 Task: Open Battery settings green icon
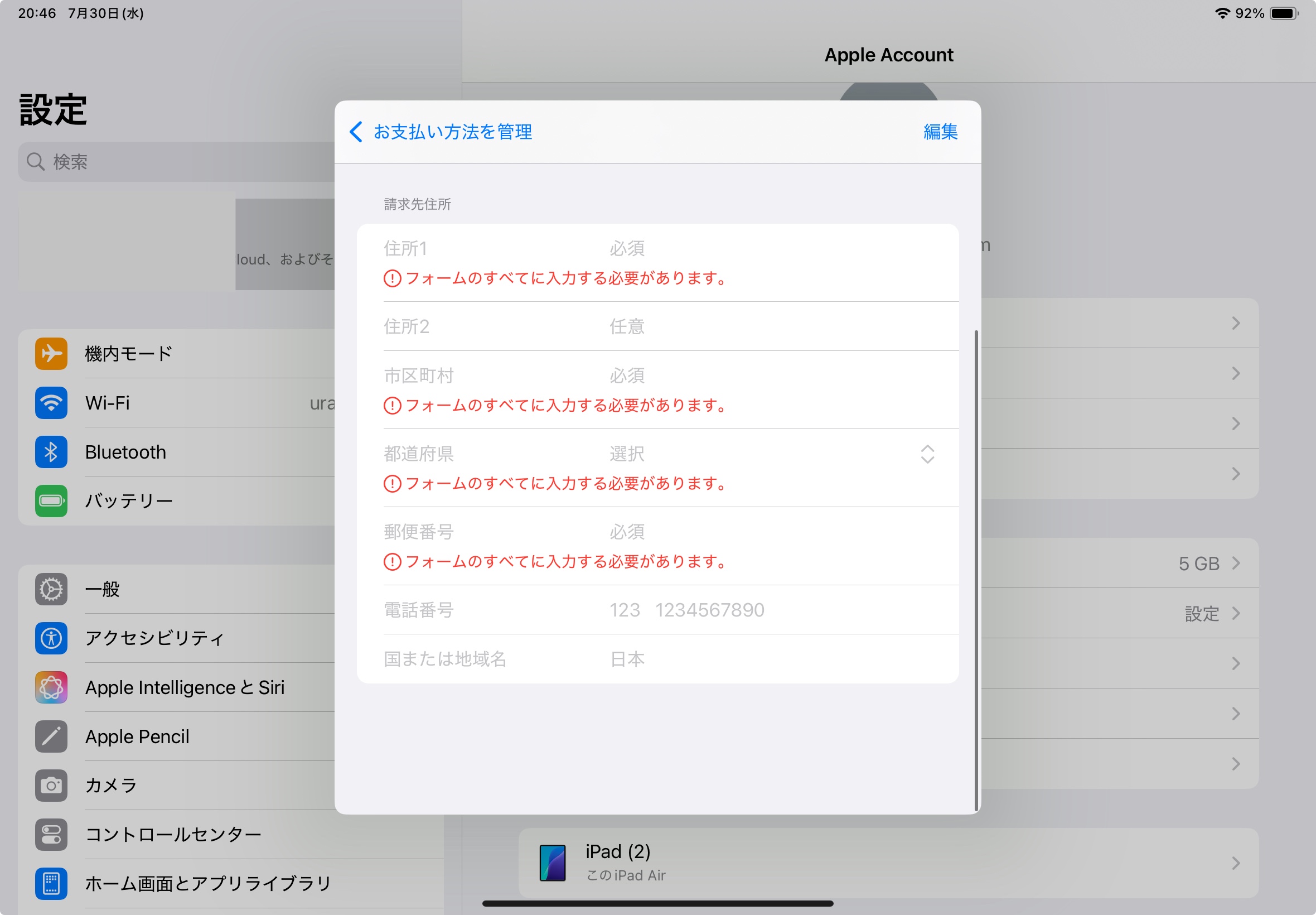(51, 501)
